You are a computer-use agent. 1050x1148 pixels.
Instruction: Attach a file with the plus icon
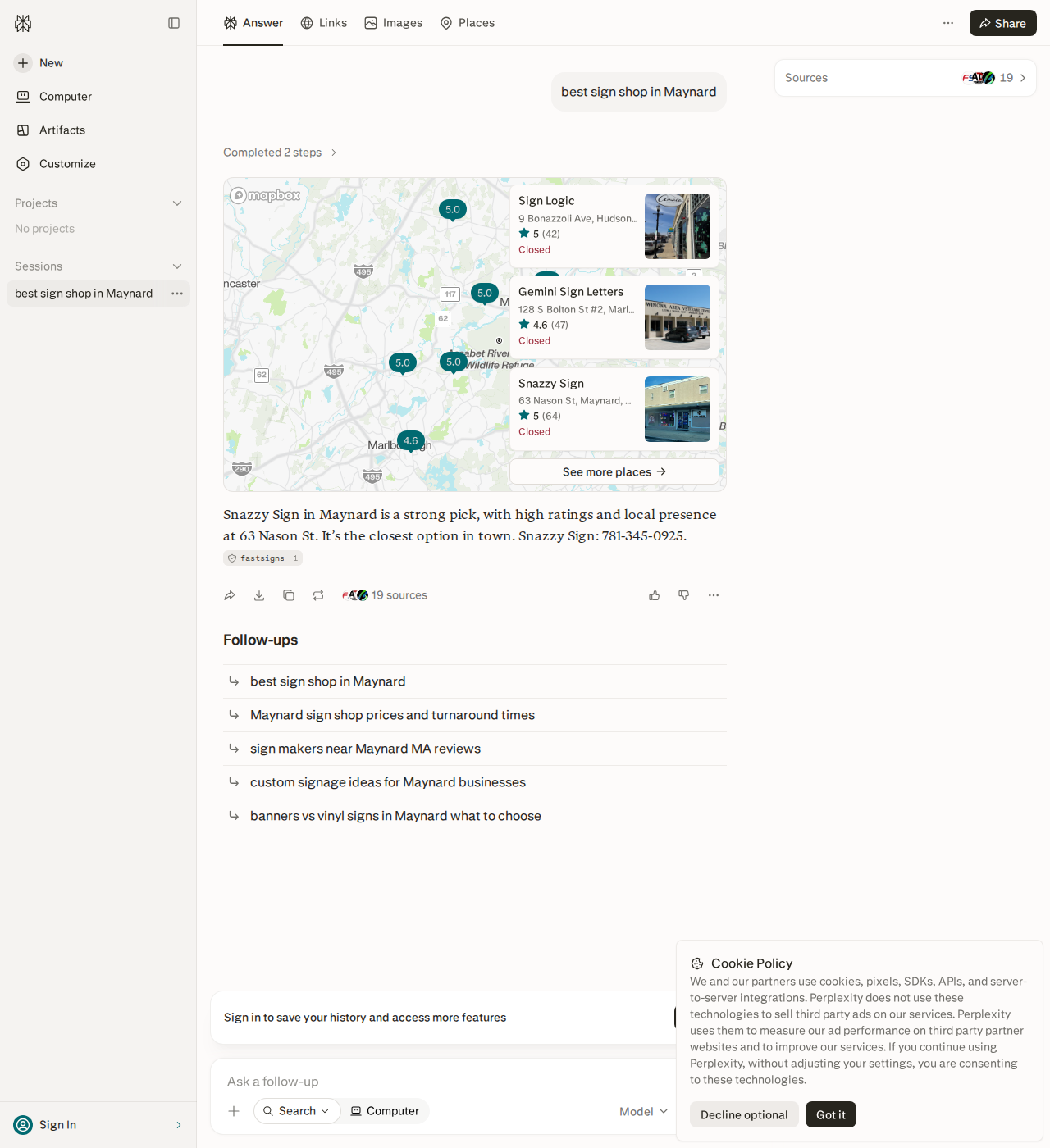pos(234,1111)
